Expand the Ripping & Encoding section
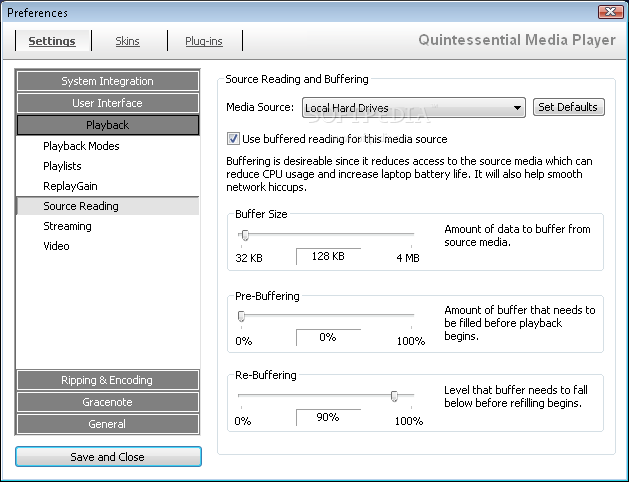The height and width of the screenshot is (482, 629). pyautogui.click(x=108, y=380)
